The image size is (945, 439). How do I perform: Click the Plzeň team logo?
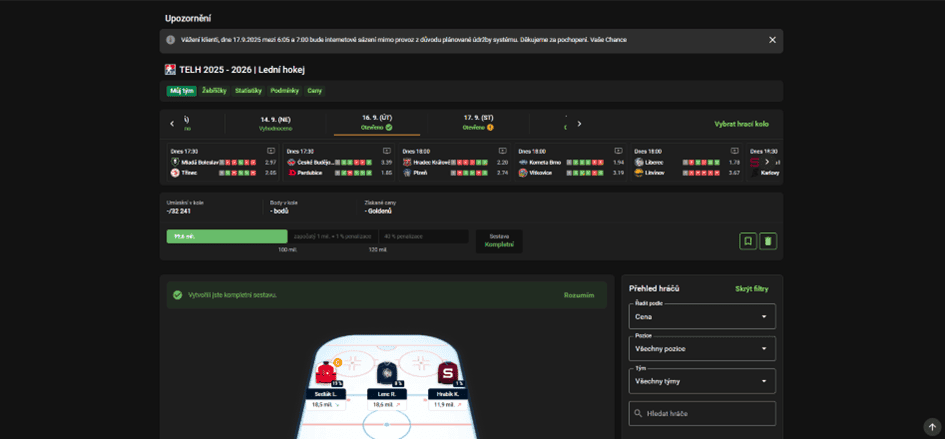tap(407, 172)
